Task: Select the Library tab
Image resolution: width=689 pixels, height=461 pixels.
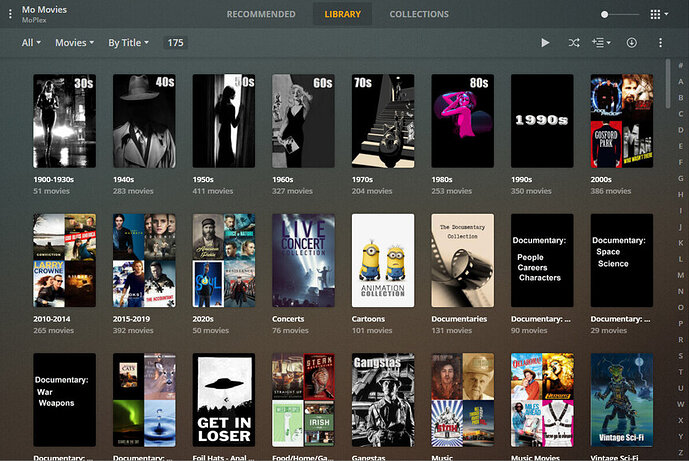Action: [x=342, y=14]
